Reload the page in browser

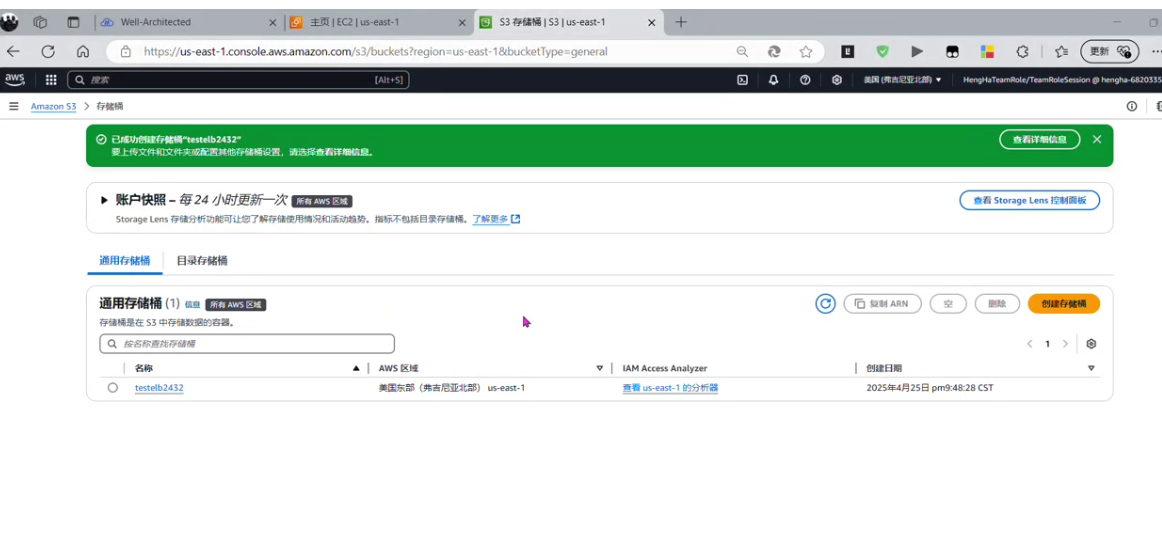(x=48, y=52)
